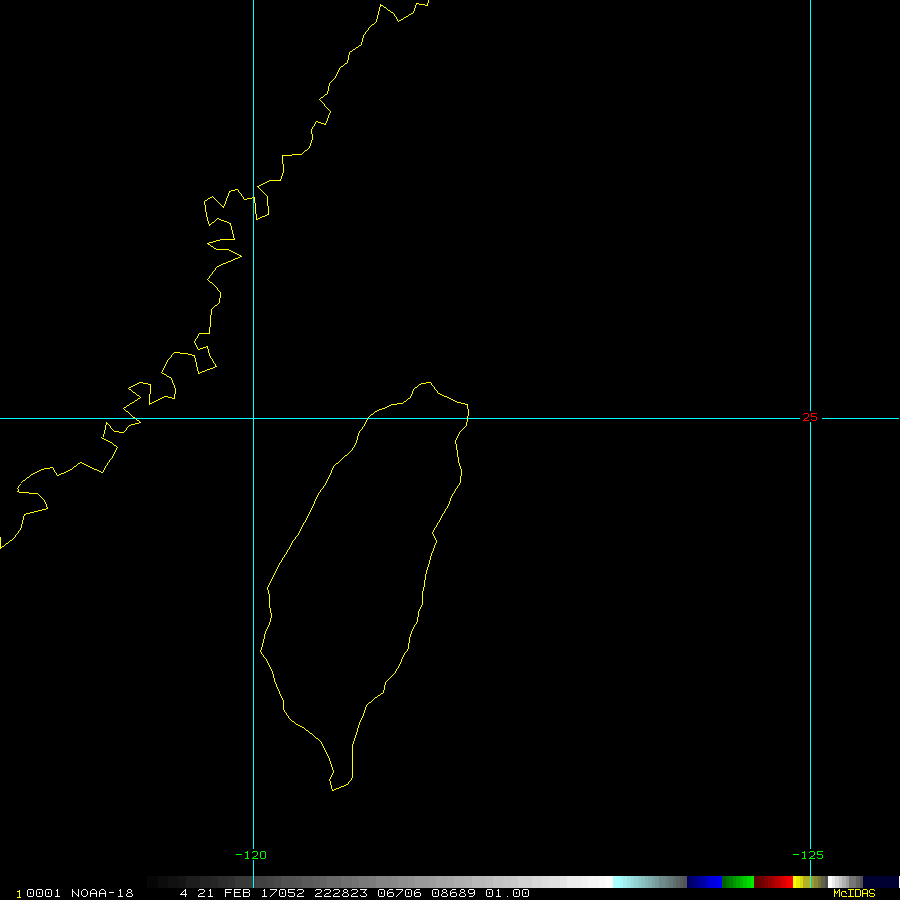900x900 pixels.
Task: Click the 21 FEB date text
Action: (224, 893)
